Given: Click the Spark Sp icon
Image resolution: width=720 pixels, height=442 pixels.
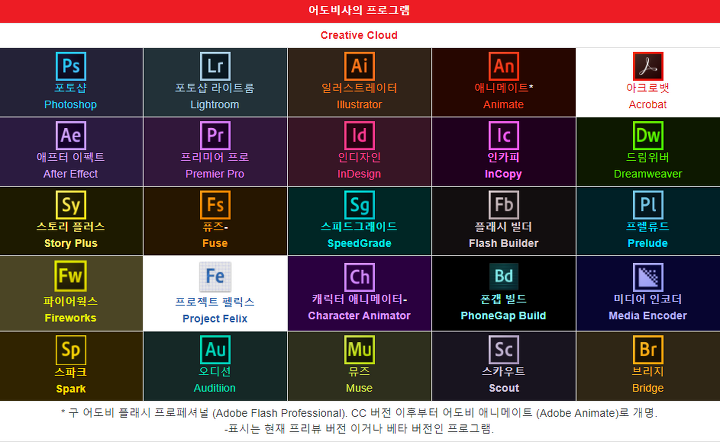Looking at the screenshot, I should 71,350.
